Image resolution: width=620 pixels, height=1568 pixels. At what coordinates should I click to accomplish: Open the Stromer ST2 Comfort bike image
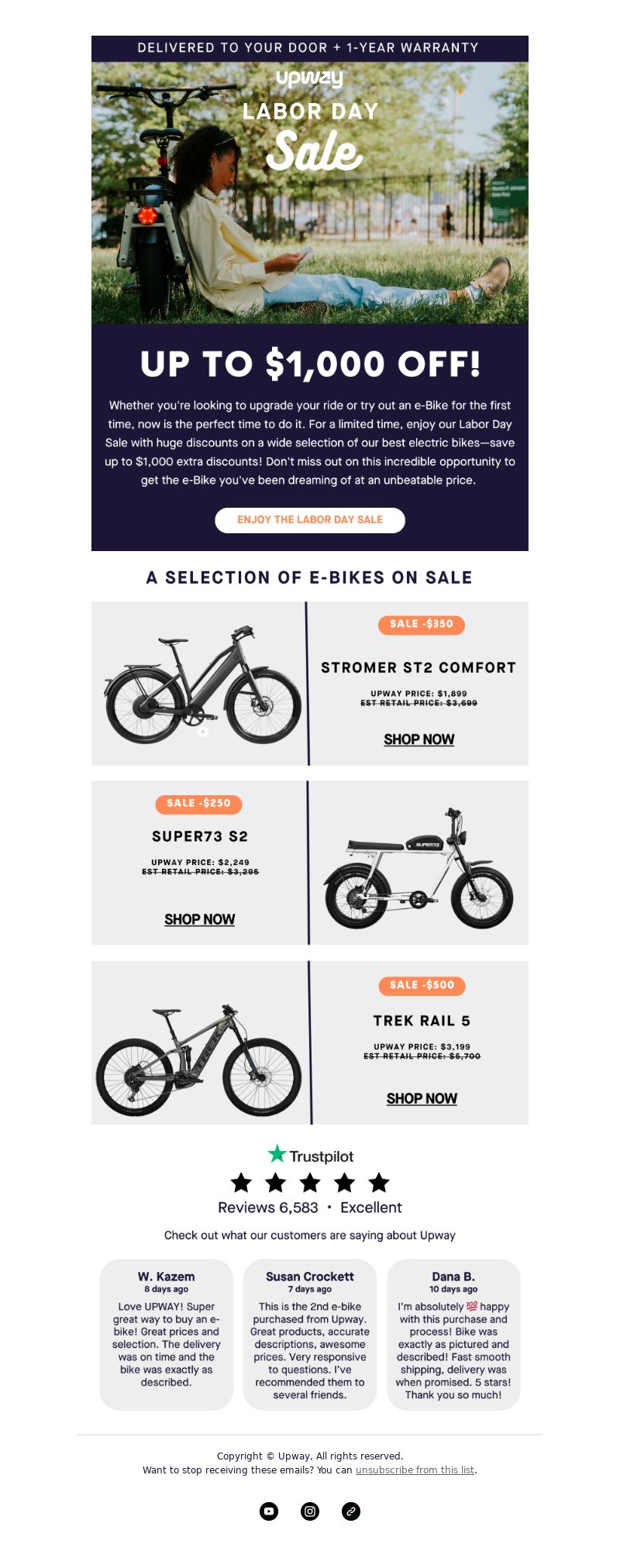(200, 684)
